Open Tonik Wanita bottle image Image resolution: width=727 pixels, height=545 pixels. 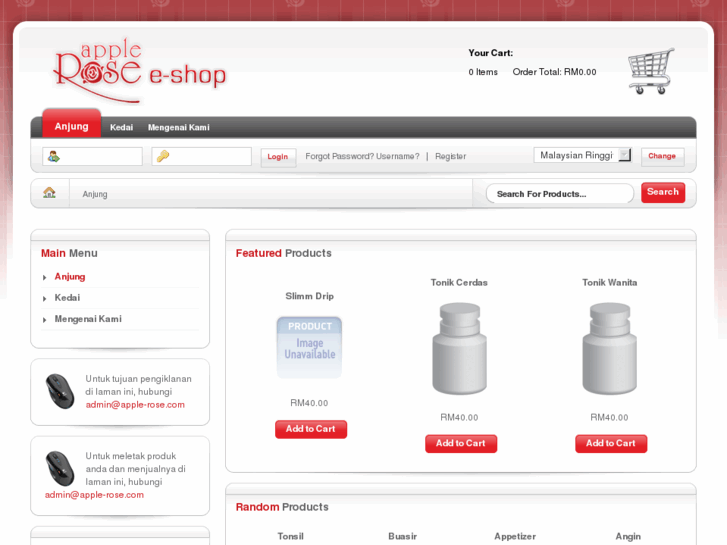(x=610, y=348)
